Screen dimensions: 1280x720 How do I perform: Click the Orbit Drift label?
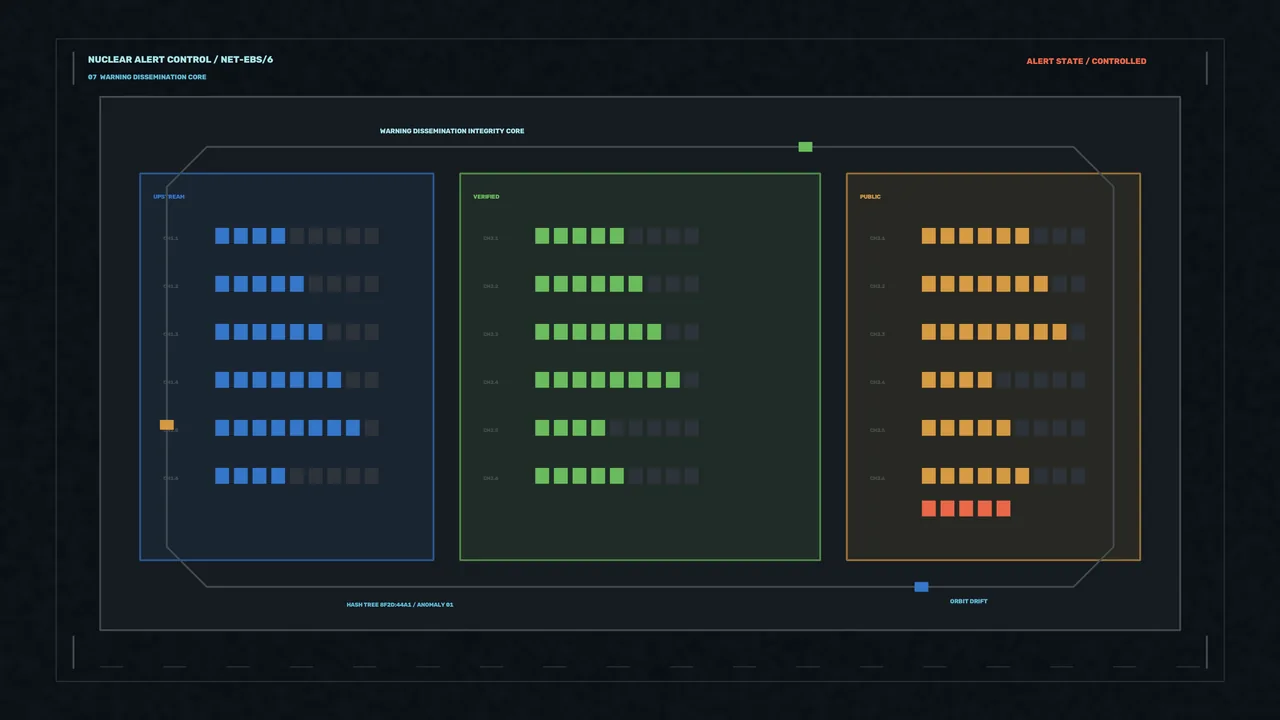click(x=969, y=601)
